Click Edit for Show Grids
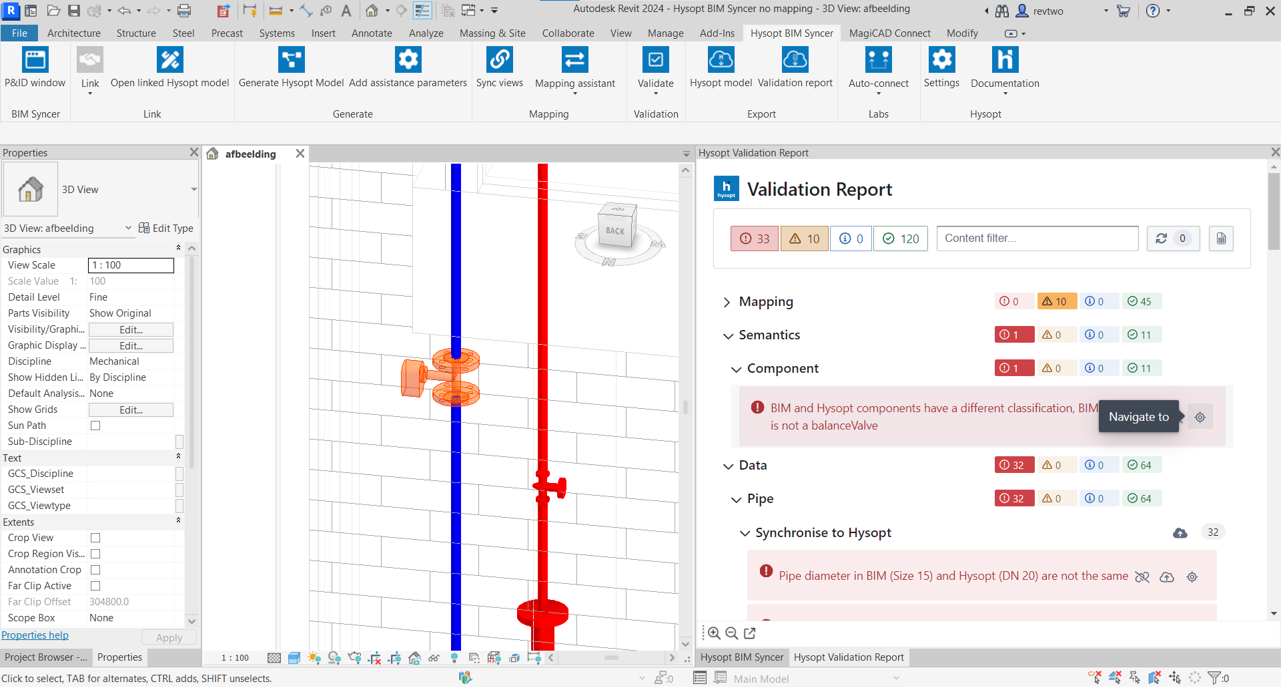Screen dimensions: 1281x687 (x=131, y=410)
